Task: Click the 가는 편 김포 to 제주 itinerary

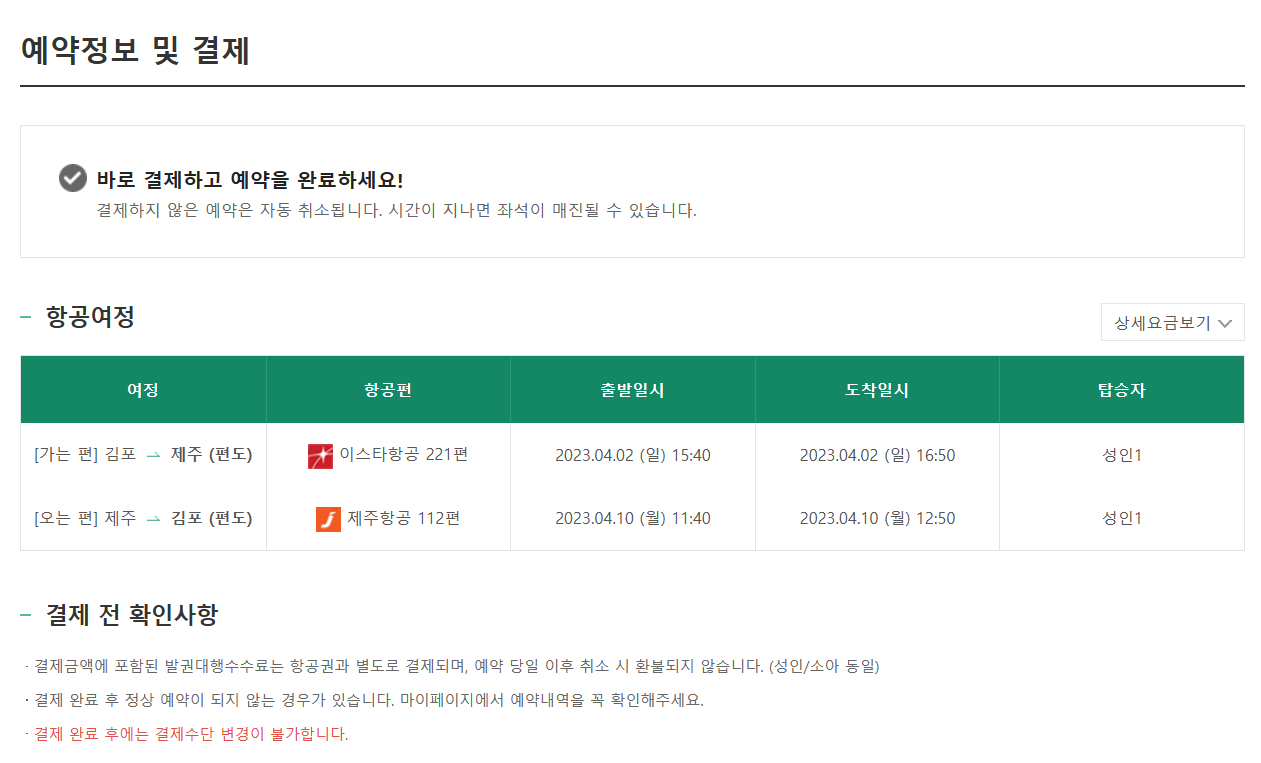Action: coord(142,454)
